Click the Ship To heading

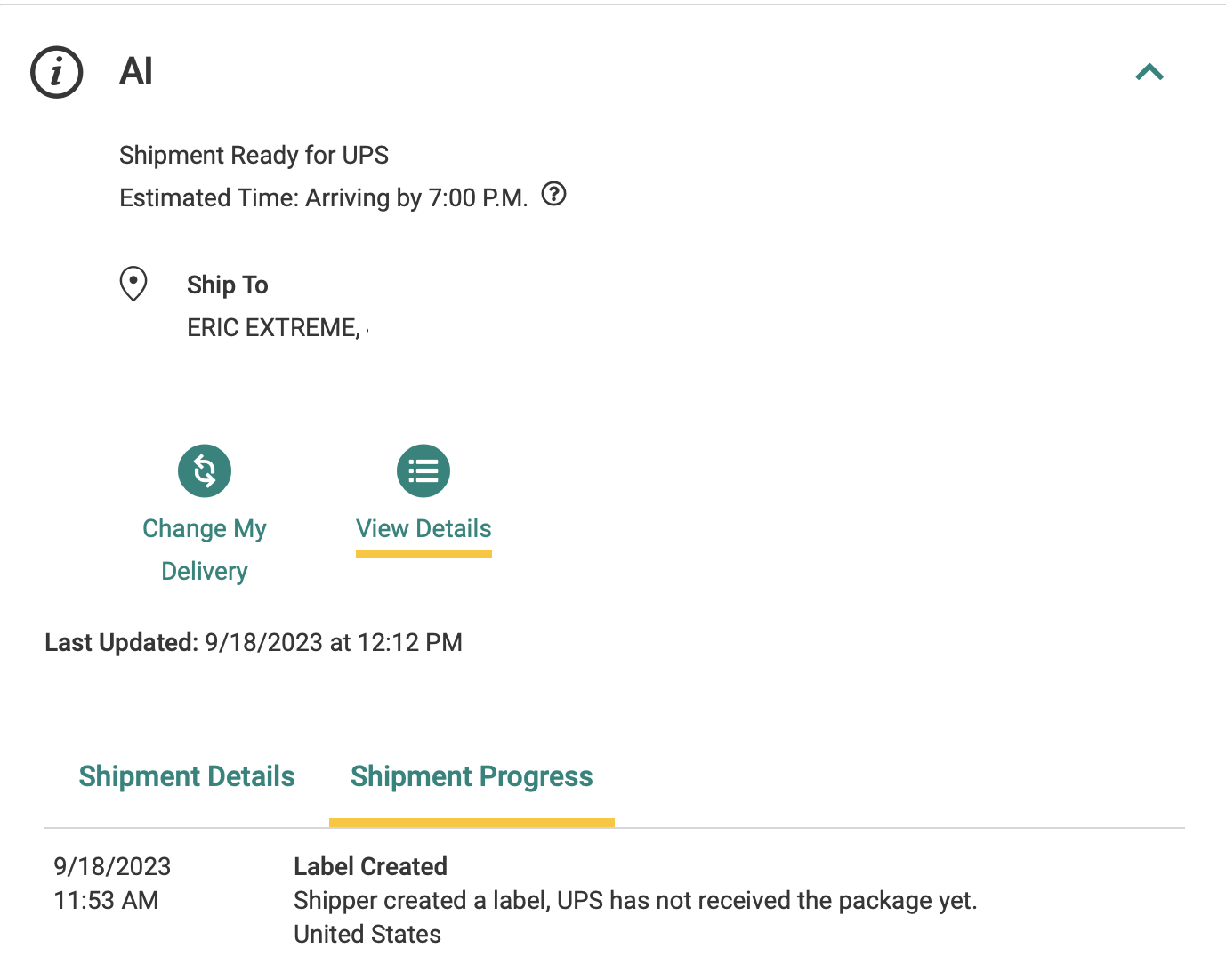[228, 285]
